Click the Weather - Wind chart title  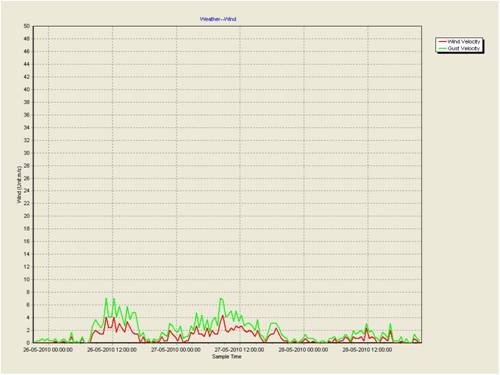point(218,19)
